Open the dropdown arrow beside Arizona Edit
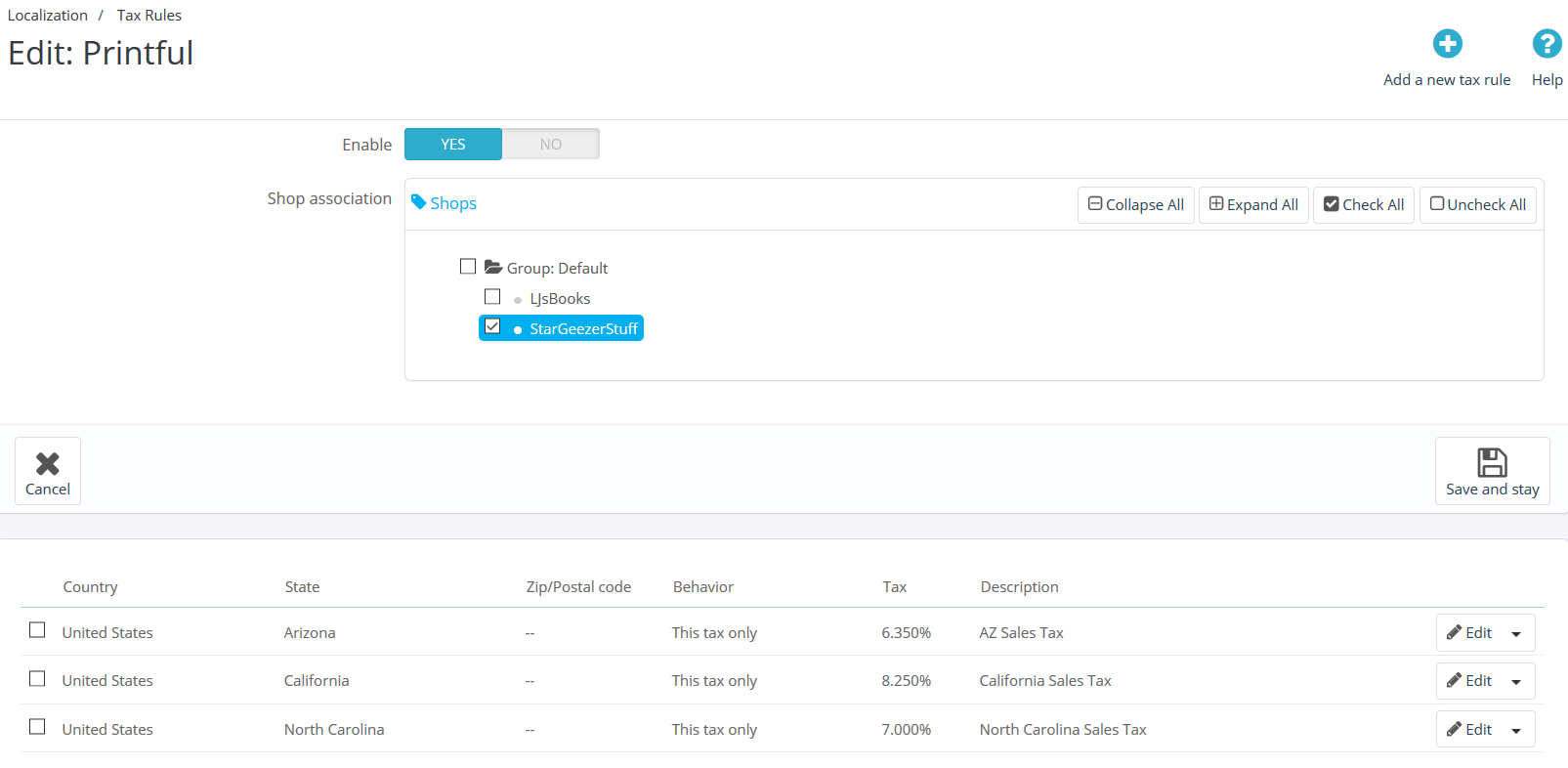Image resolution: width=1568 pixels, height=768 pixels. [x=1516, y=634]
